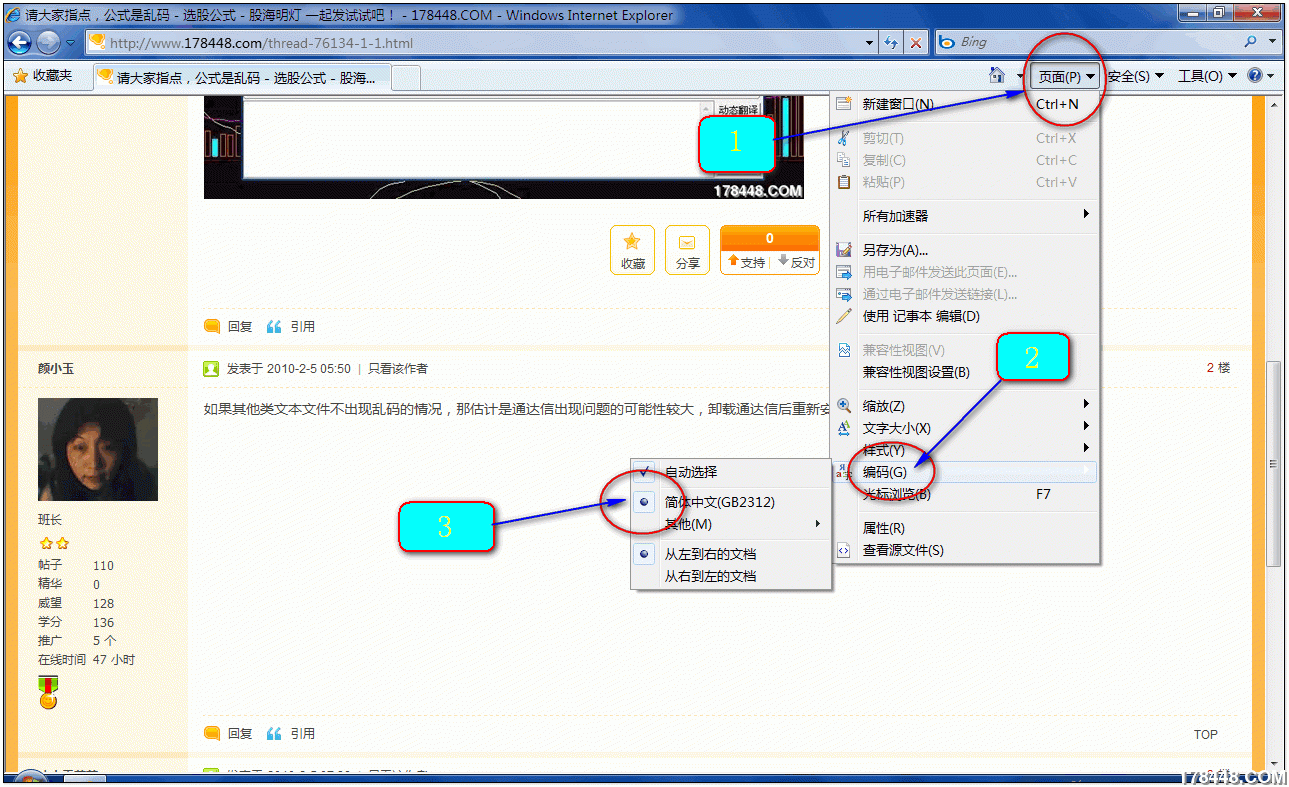Click the vertical scrollbar thumb
1289x787 pixels.
coord(1274,464)
